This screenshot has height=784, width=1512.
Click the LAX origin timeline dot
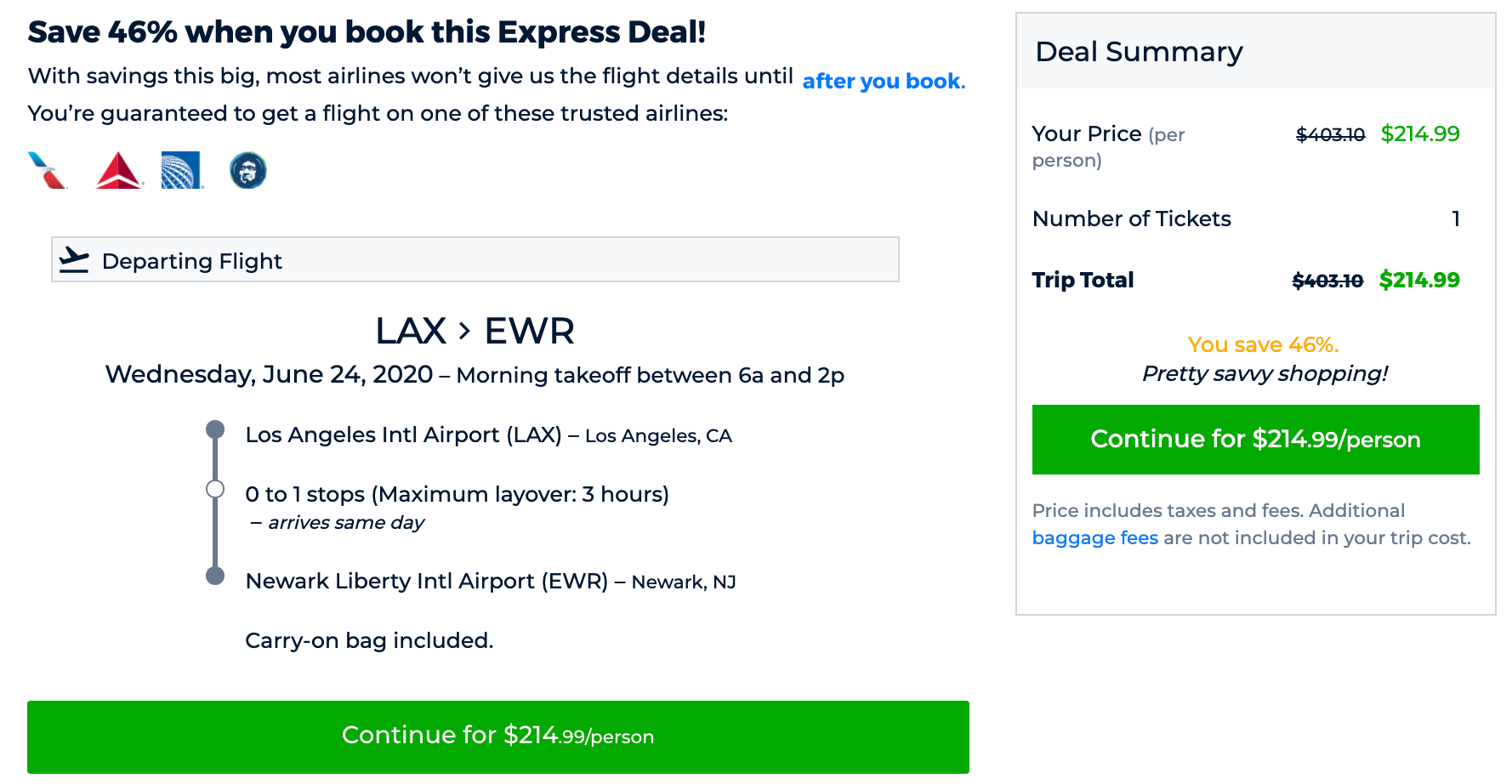coord(215,429)
